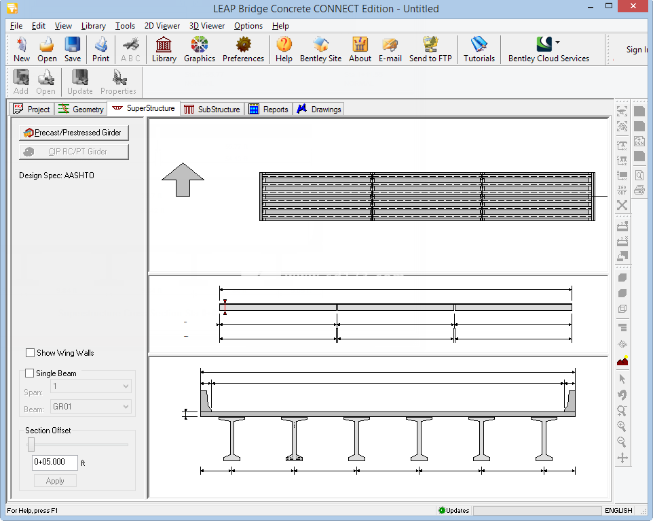This screenshot has height=526, width=661.
Task: Click the second-row Open icon beside Add
Action: pyautogui.click(x=46, y=82)
